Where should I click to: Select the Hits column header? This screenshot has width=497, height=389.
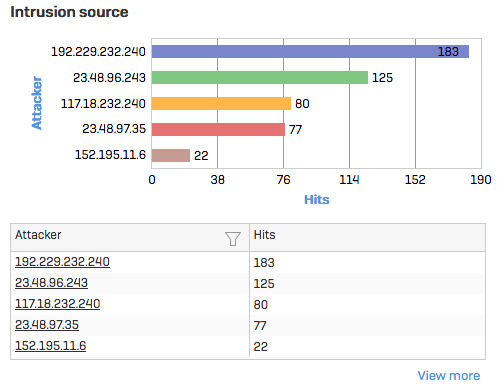(x=367, y=237)
